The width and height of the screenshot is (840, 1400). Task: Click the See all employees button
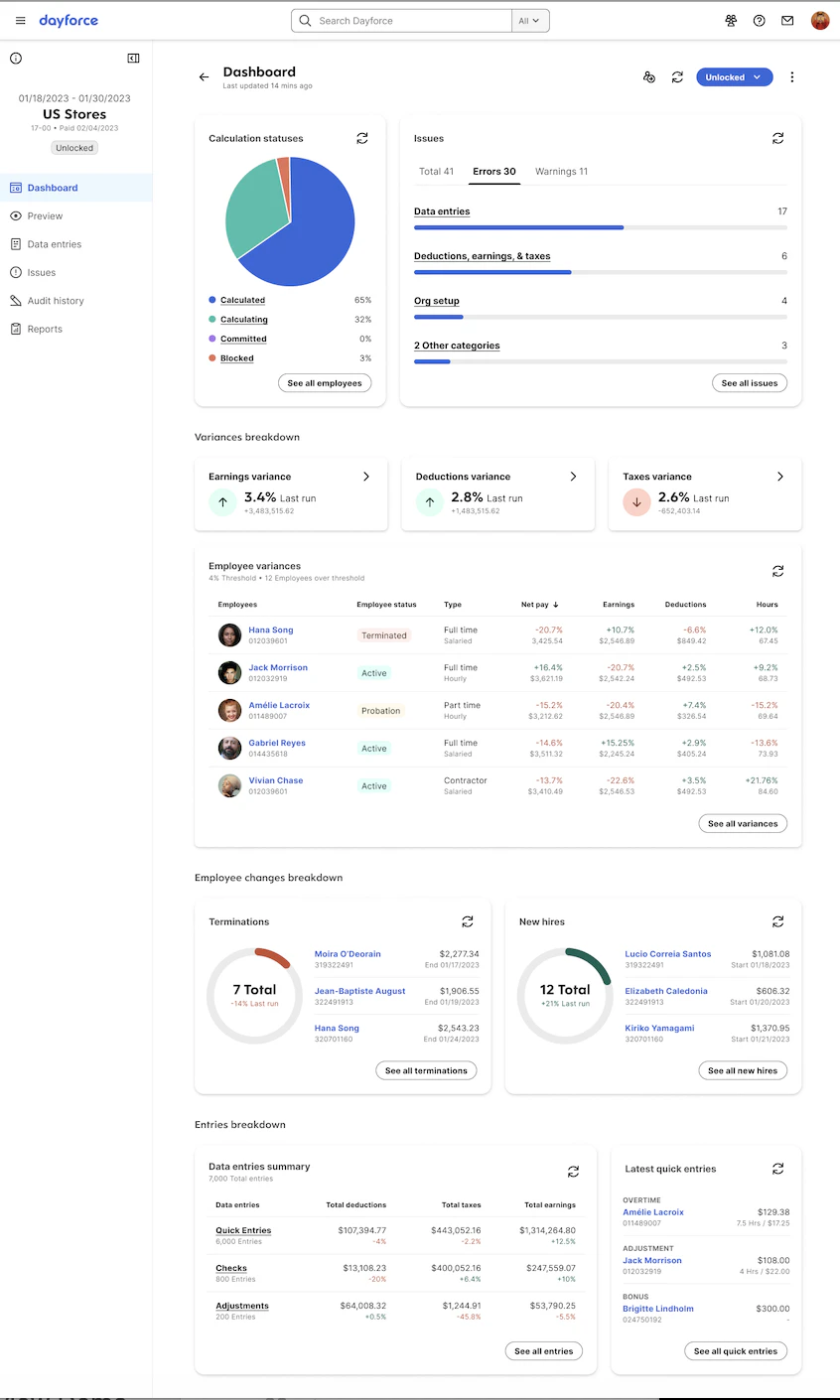[x=325, y=383]
